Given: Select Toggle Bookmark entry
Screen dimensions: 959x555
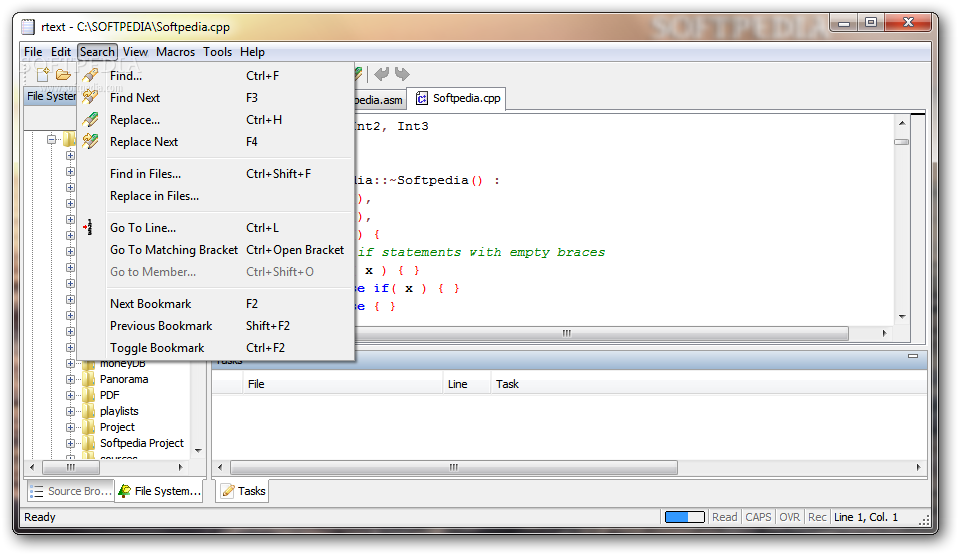Looking at the screenshot, I should click(x=216, y=348).
